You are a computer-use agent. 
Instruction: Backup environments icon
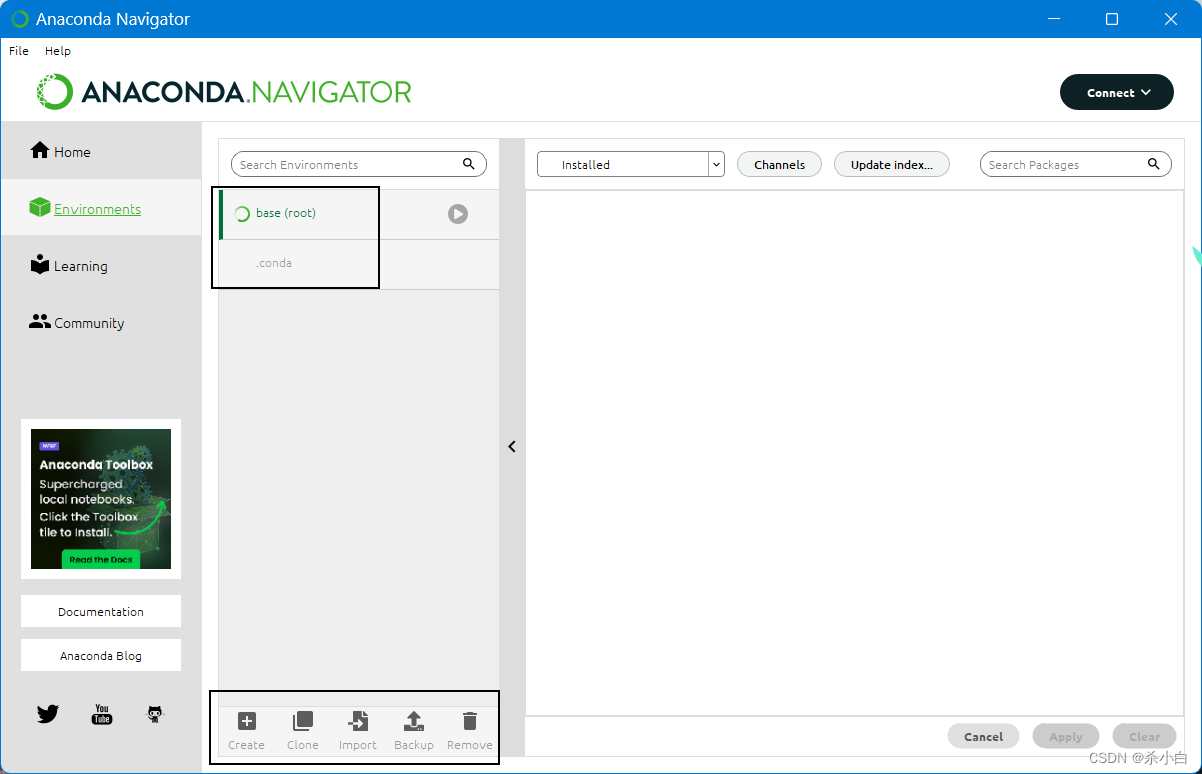tap(414, 721)
